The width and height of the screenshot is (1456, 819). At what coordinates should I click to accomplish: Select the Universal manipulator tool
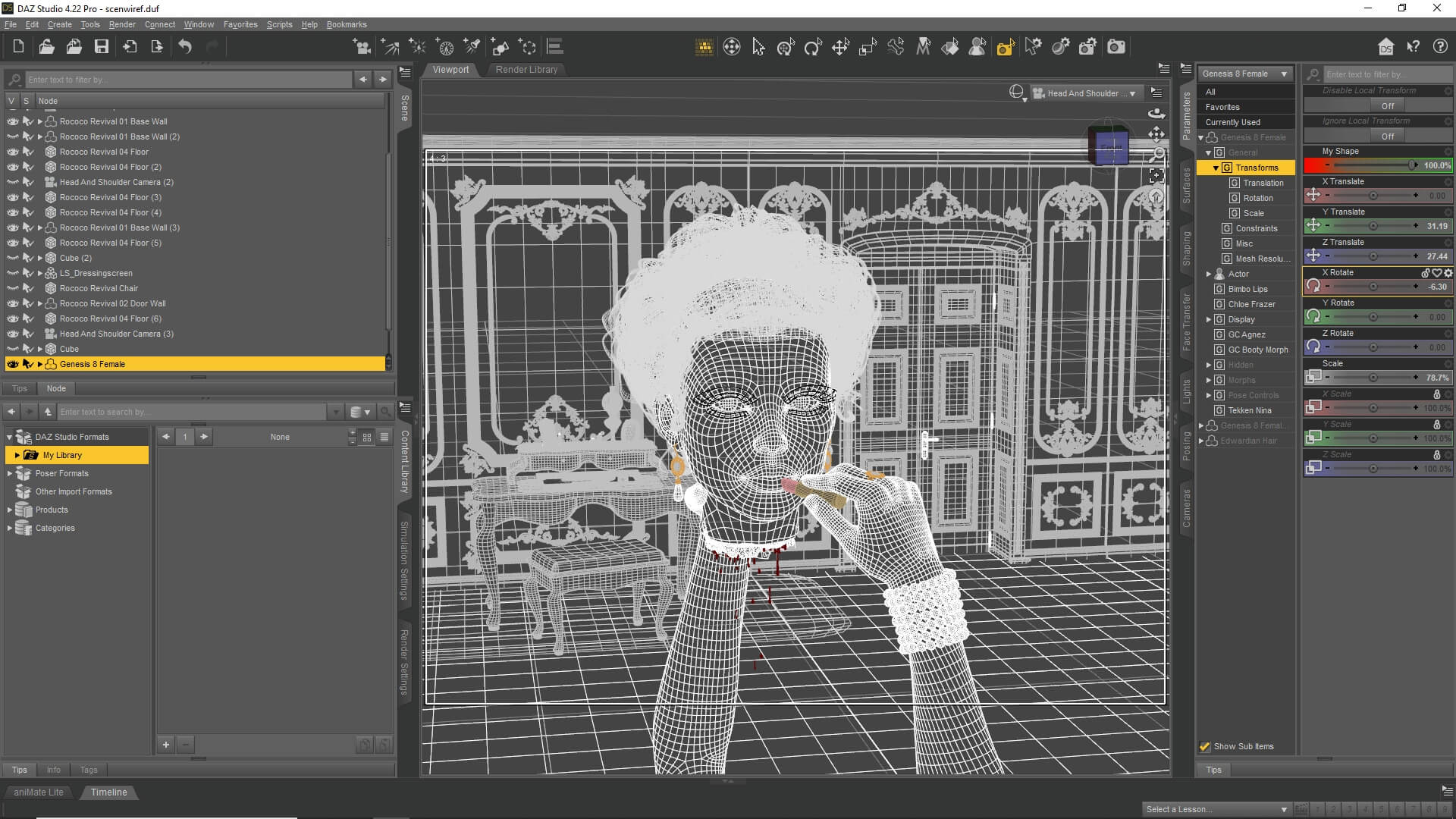click(x=786, y=47)
